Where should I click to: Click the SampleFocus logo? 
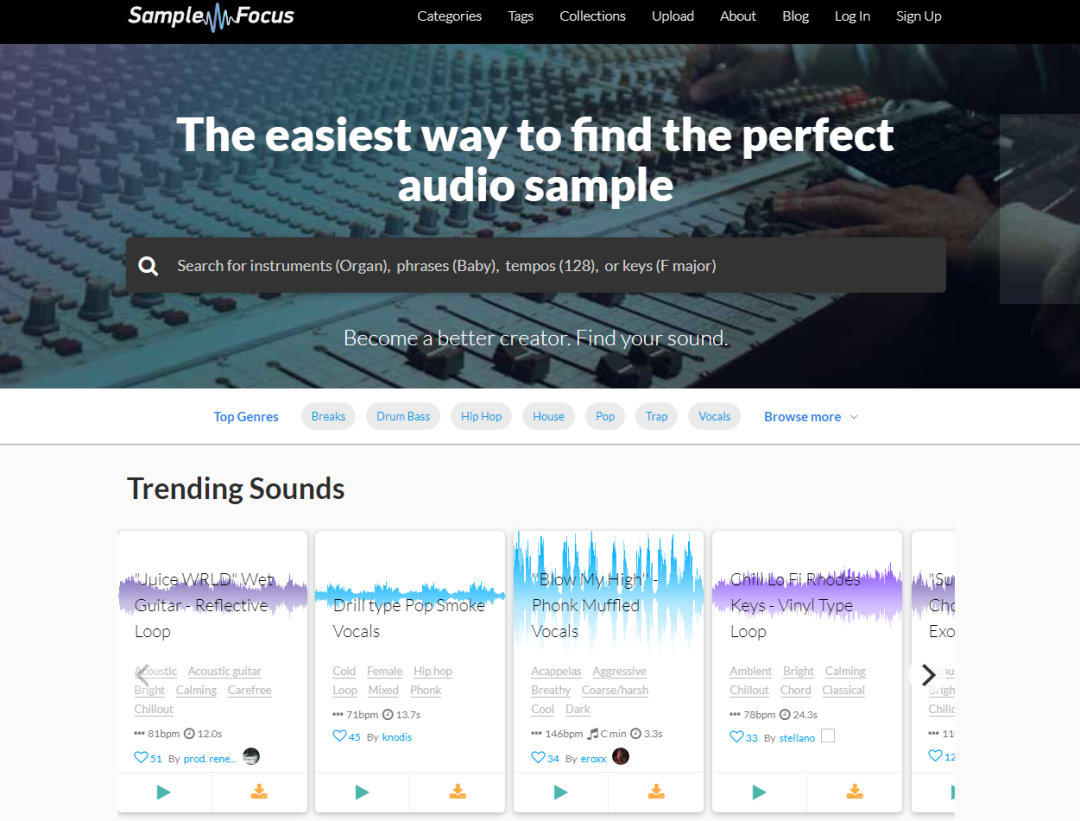211,16
